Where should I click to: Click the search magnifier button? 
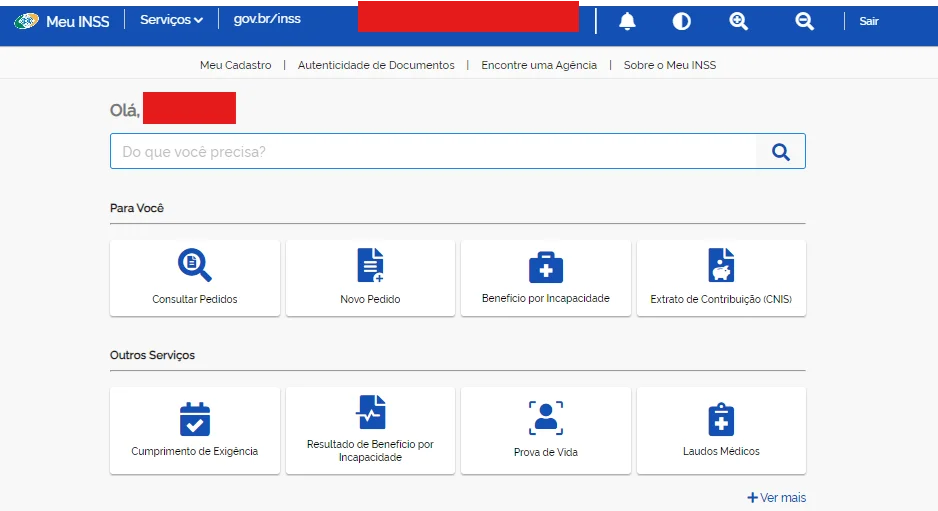(781, 151)
